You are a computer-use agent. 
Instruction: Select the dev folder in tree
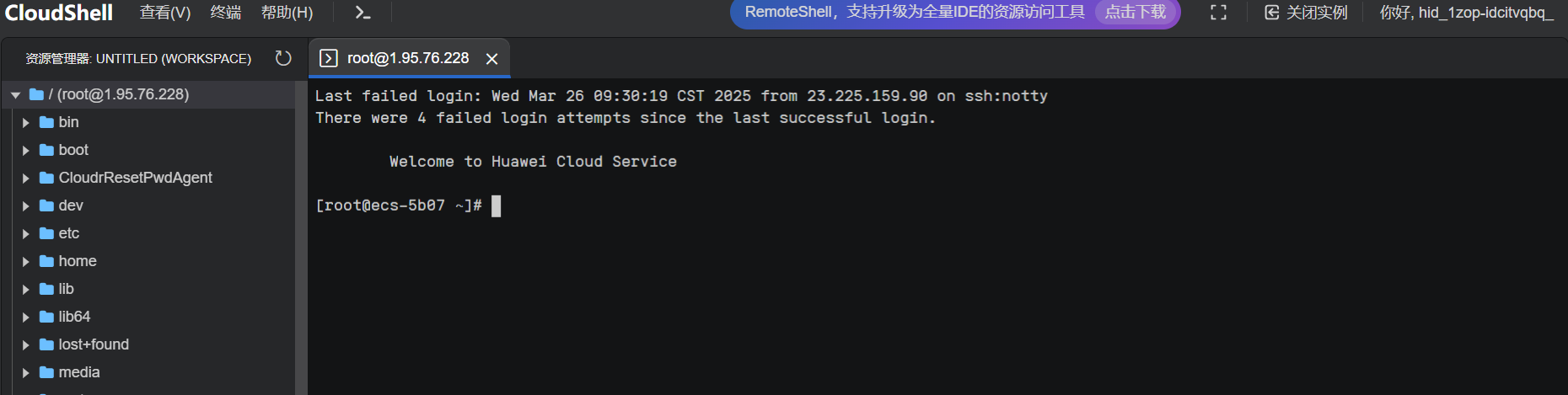pos(71,206)
